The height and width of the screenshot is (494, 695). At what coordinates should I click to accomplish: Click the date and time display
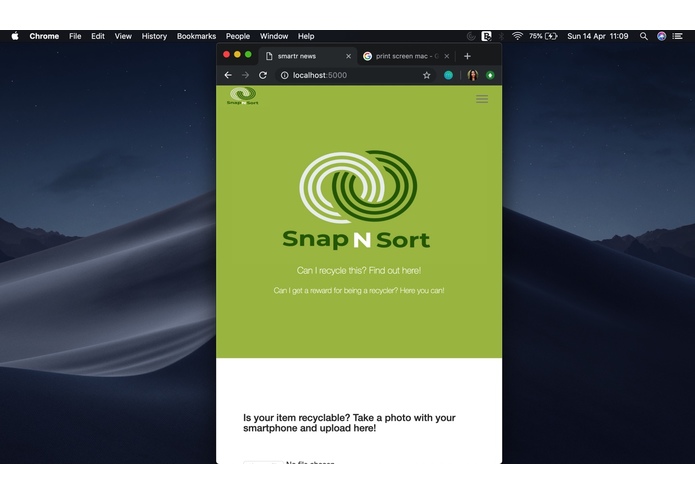click(597, 36)
